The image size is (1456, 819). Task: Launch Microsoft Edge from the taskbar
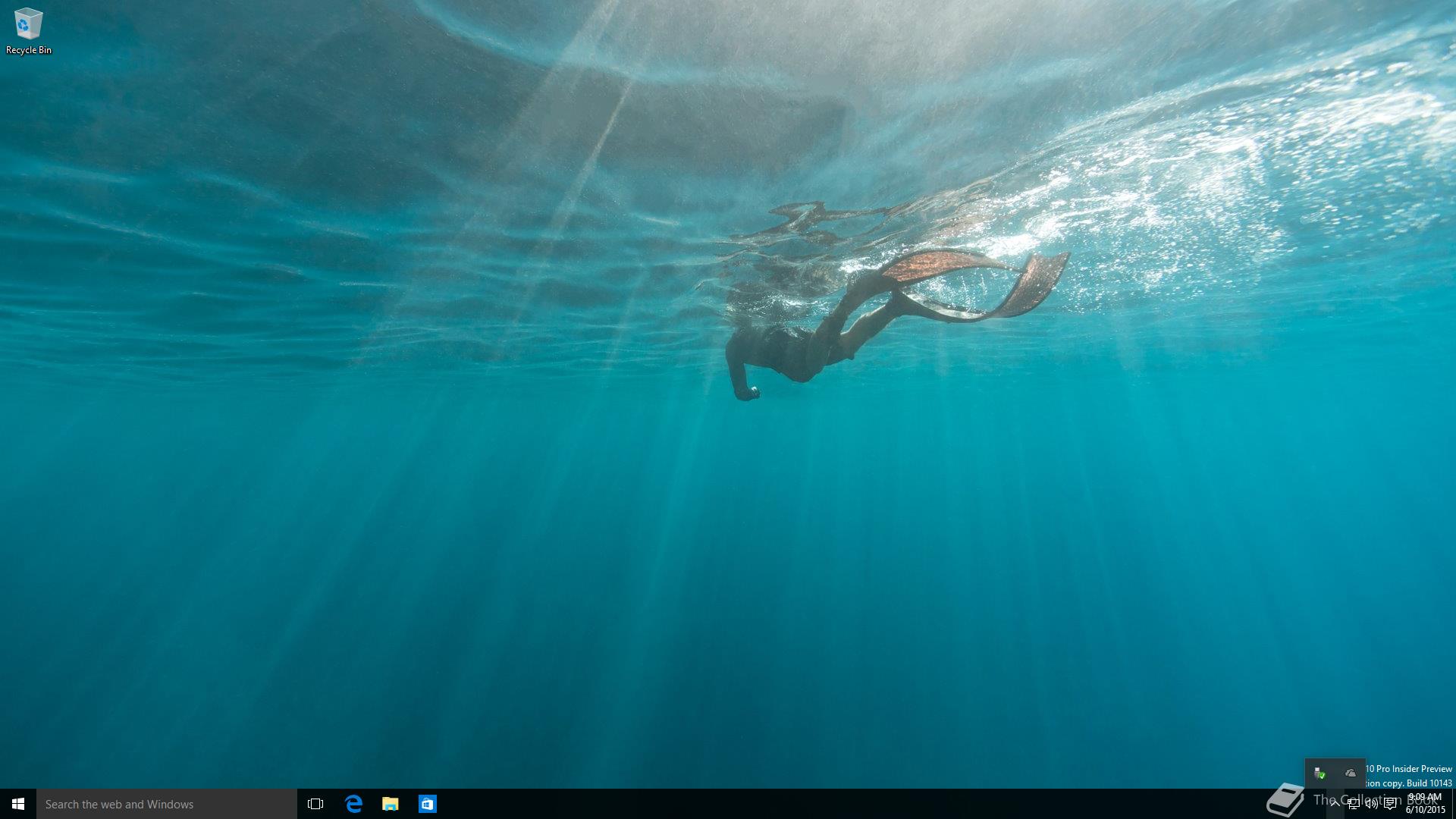click(x=353, y=804)
